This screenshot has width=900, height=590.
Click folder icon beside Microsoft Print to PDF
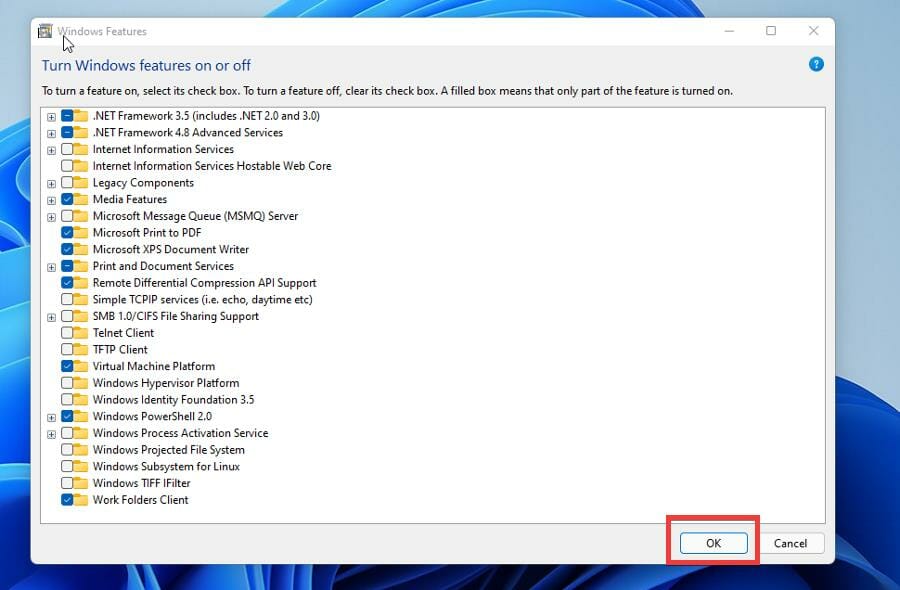[x=81, y=232]
